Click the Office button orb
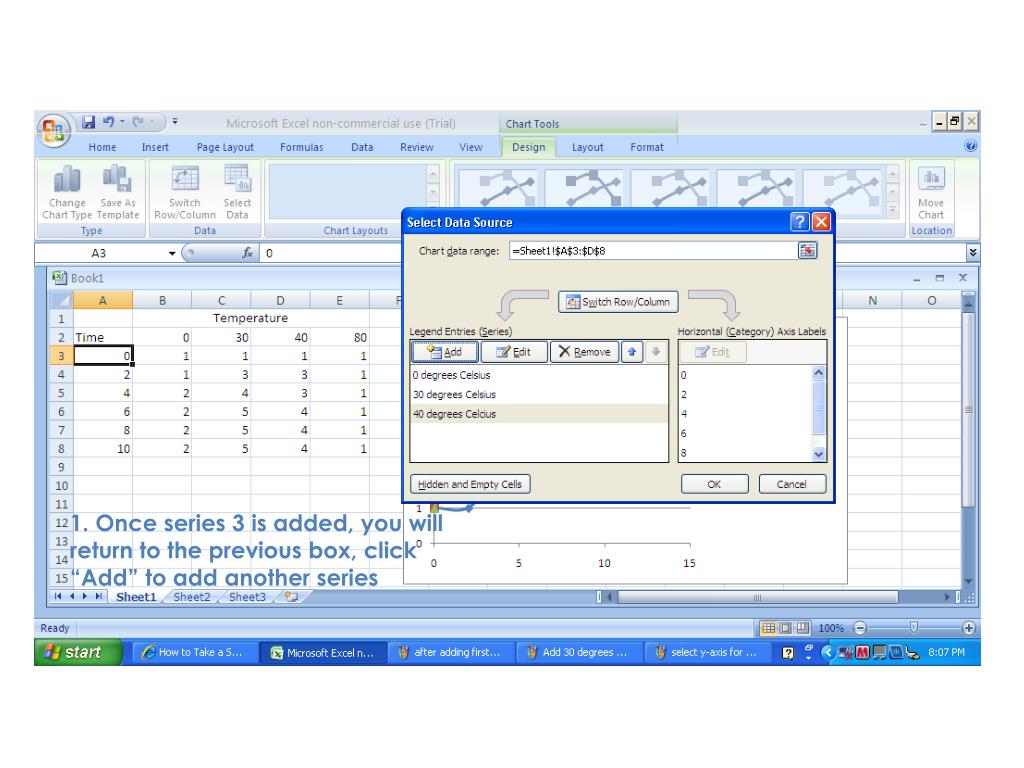The height and width of the screenshot is (768, 1024). 54,129
